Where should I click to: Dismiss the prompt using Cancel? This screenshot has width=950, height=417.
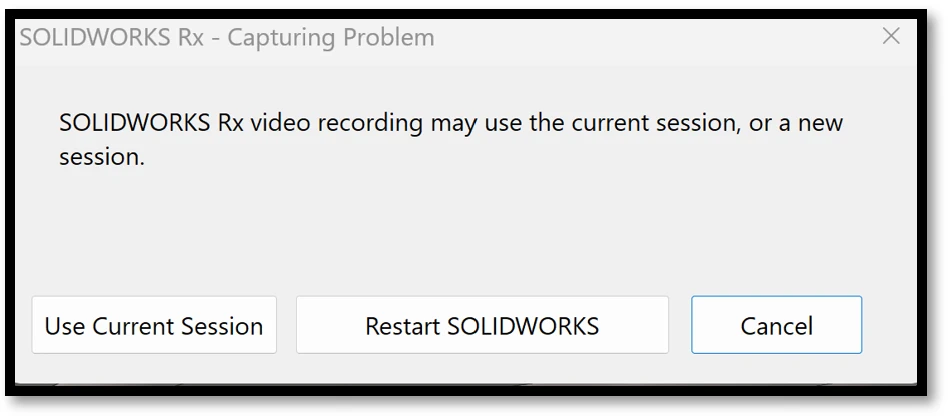pyautogui.click(x=776, y=325)
